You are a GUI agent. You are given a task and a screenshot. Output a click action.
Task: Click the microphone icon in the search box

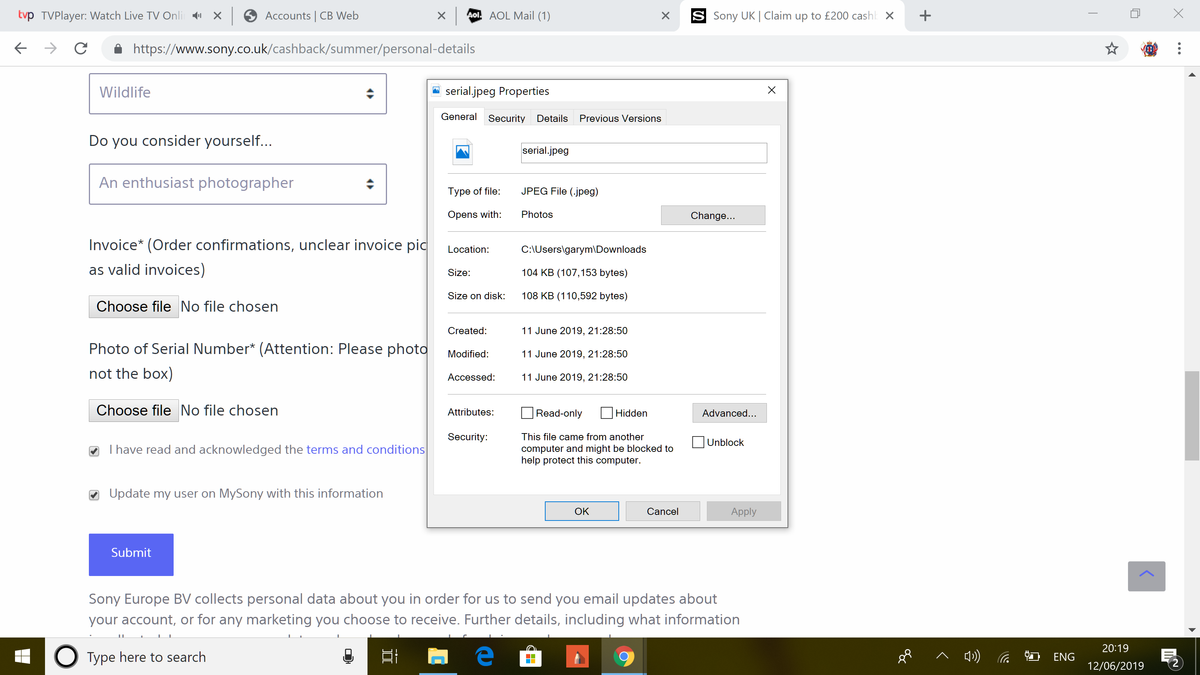point(348,656)
